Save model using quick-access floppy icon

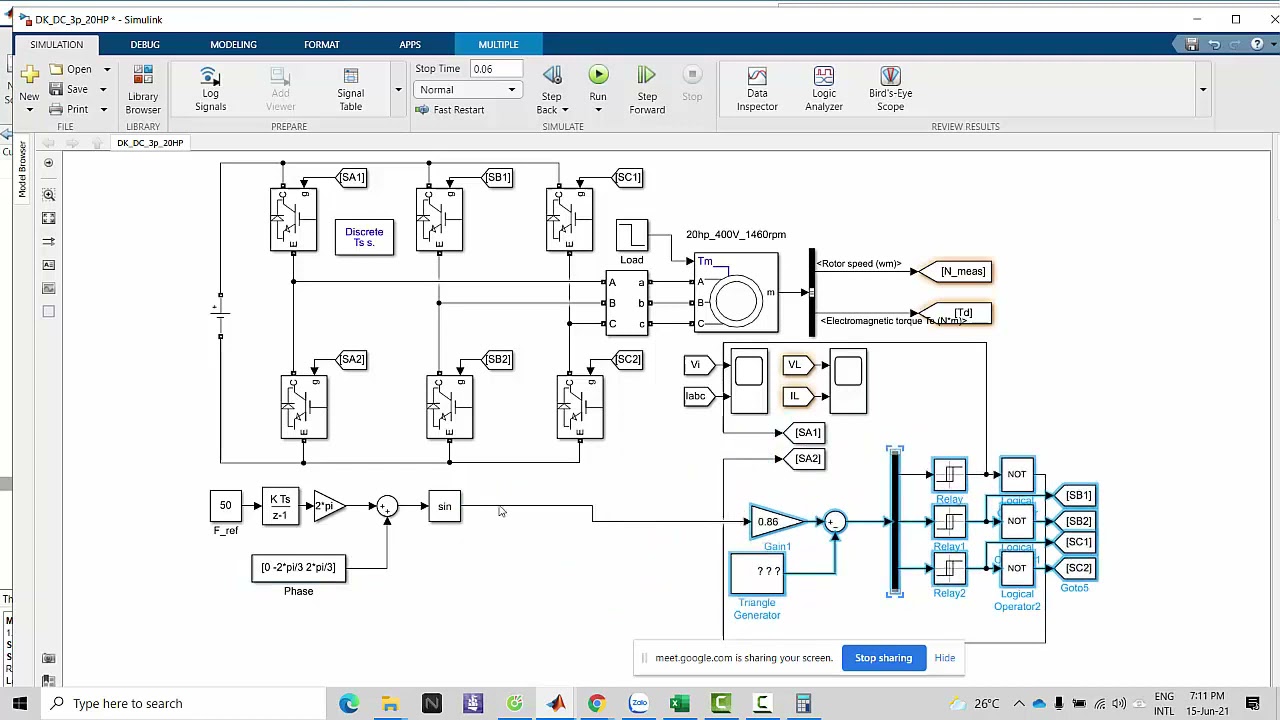pyautogui.click(x=1192, y=44)
